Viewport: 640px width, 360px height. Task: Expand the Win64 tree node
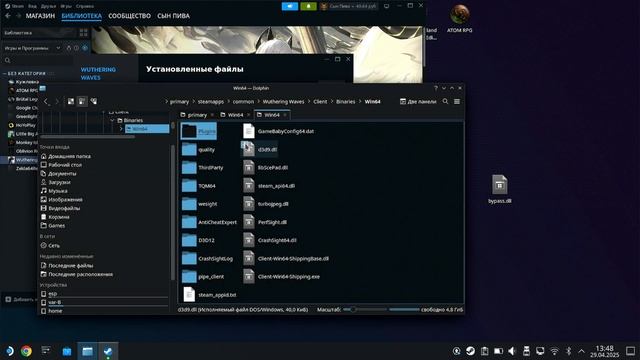tap(121, 129)
